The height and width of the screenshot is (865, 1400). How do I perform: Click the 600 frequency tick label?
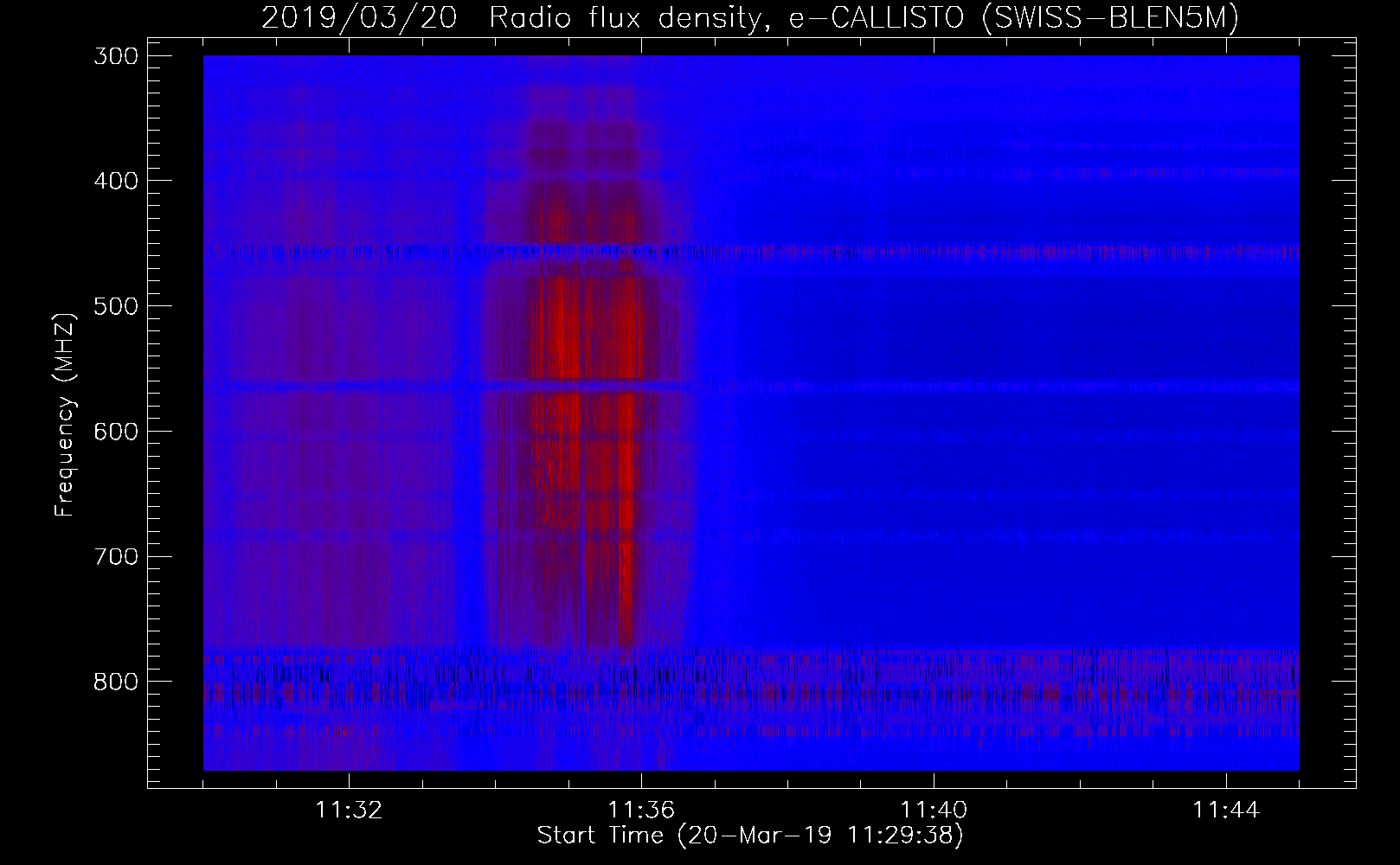tap(114, 432)
